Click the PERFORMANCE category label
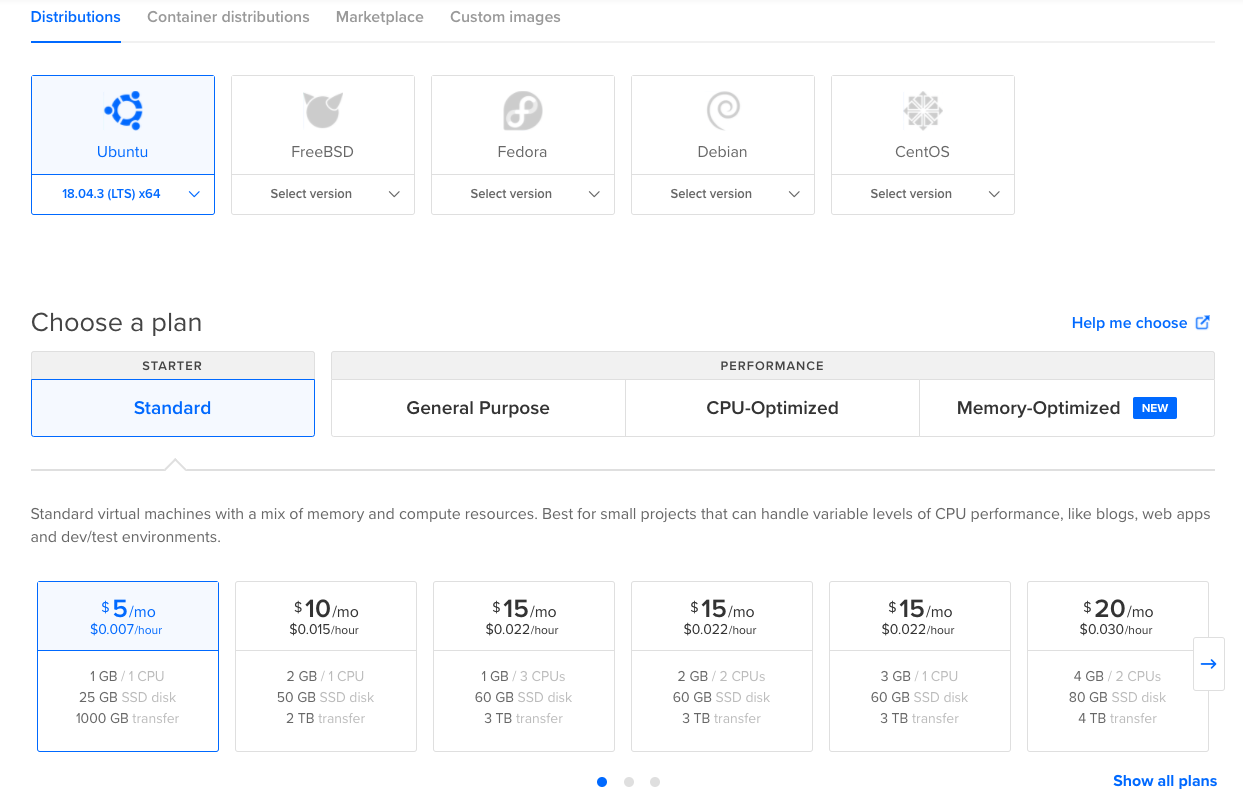Screen dimensions: 1243x801 tap(772, 366)
